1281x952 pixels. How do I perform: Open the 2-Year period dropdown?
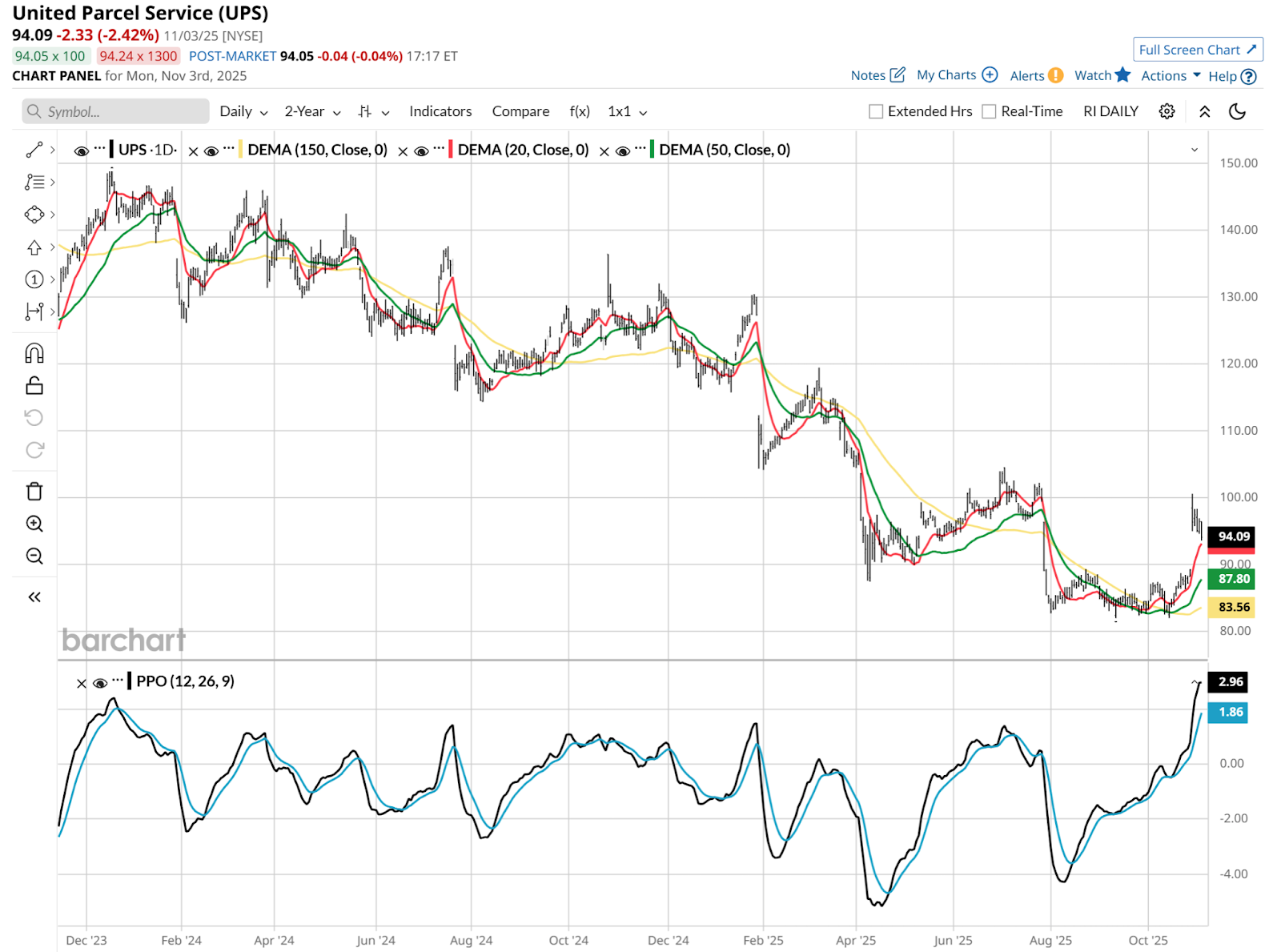click(x=313, y=111)
